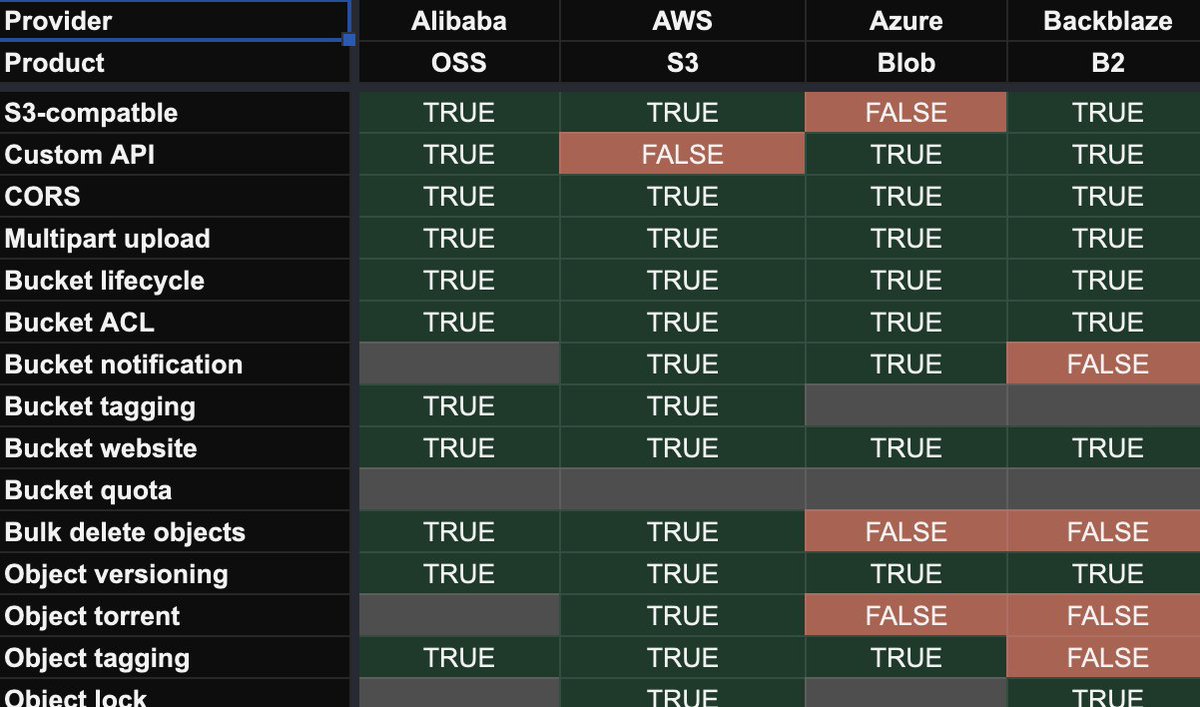Select AWS's TRUE cell for Bulk delete objects
Viewport: 1200px width, 707px height.
tap(682, 532)
